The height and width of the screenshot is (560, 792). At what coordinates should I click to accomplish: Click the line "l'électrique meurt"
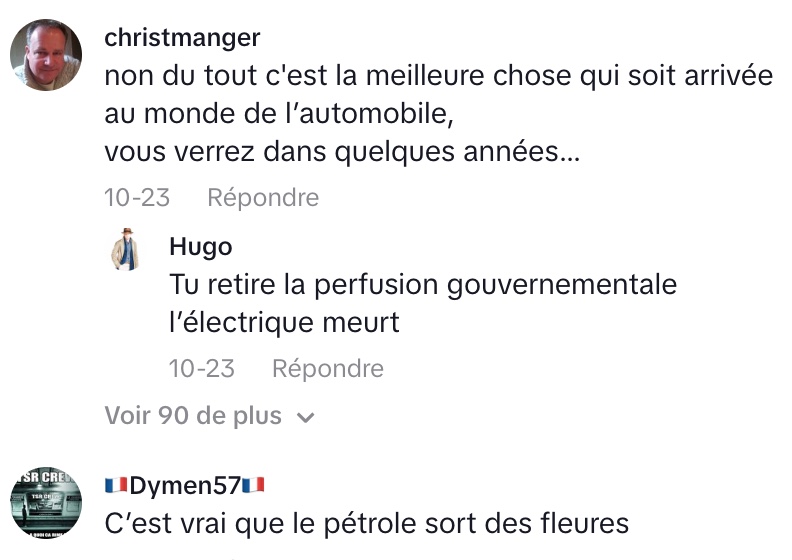[x=285, y=323]
